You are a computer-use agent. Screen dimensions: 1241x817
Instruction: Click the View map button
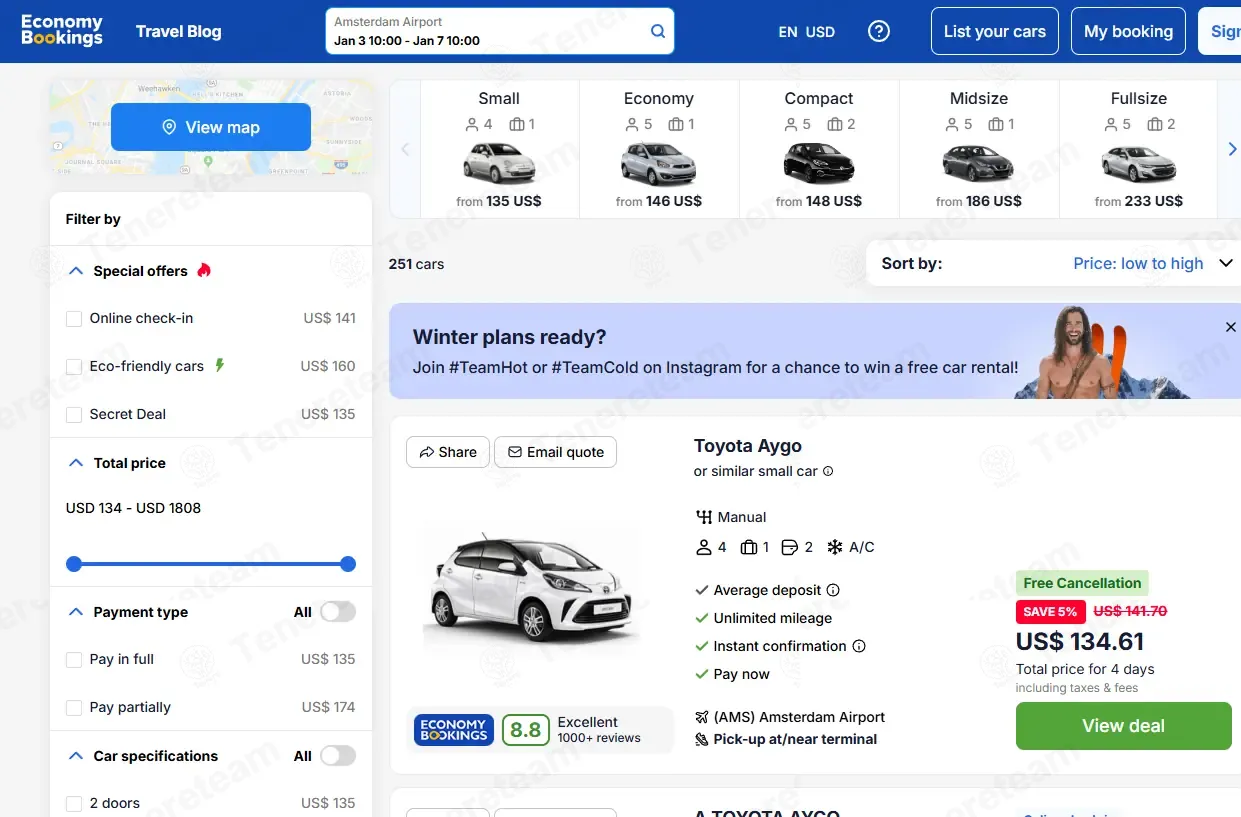[x=211, y=127]
